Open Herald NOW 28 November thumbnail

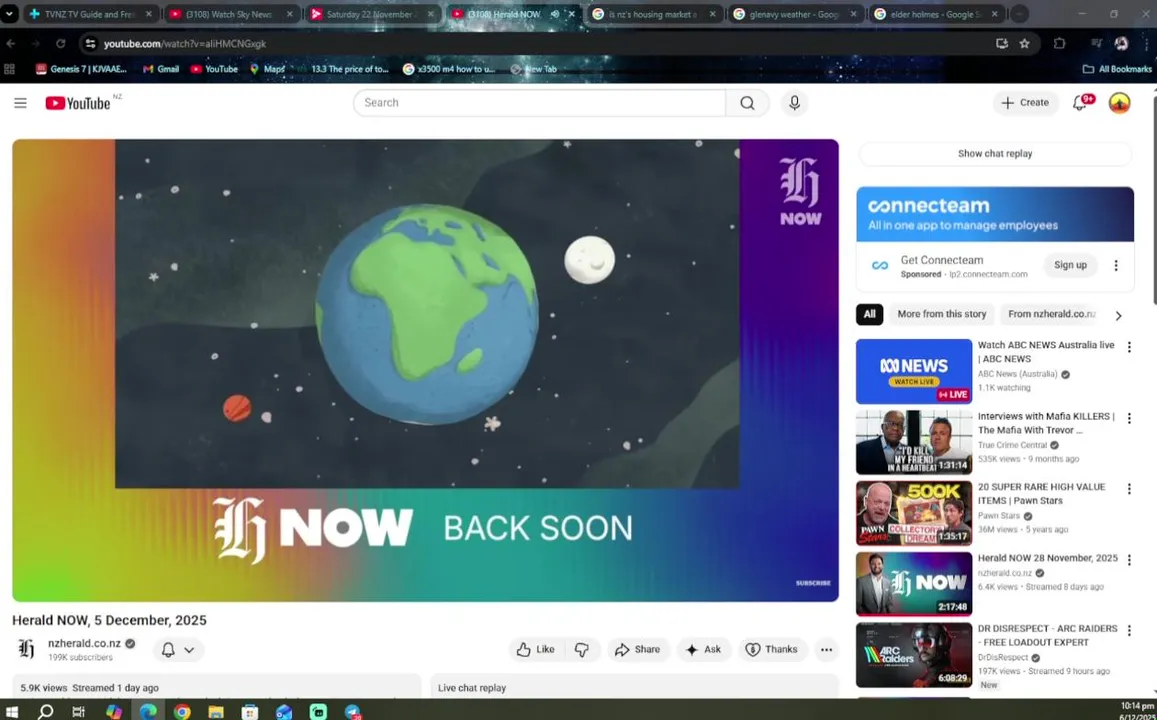(x=913, y=584)
